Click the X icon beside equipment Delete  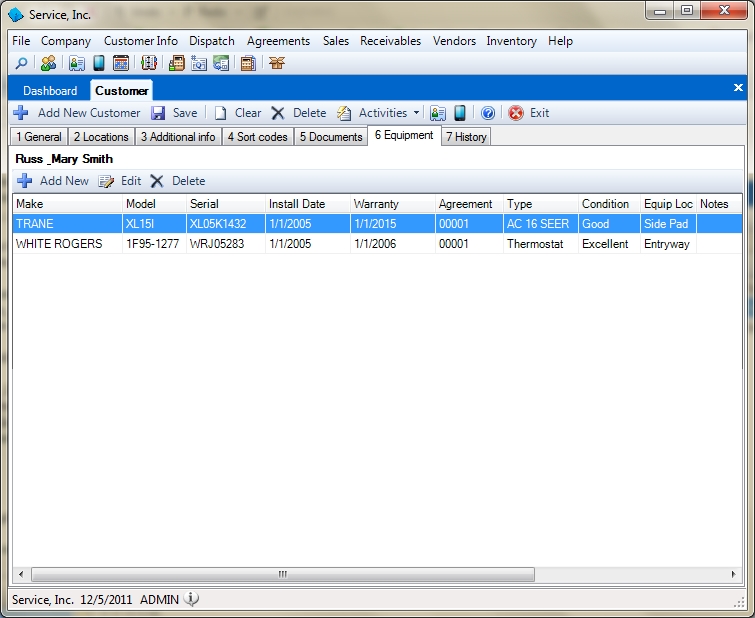coord(156,181)
